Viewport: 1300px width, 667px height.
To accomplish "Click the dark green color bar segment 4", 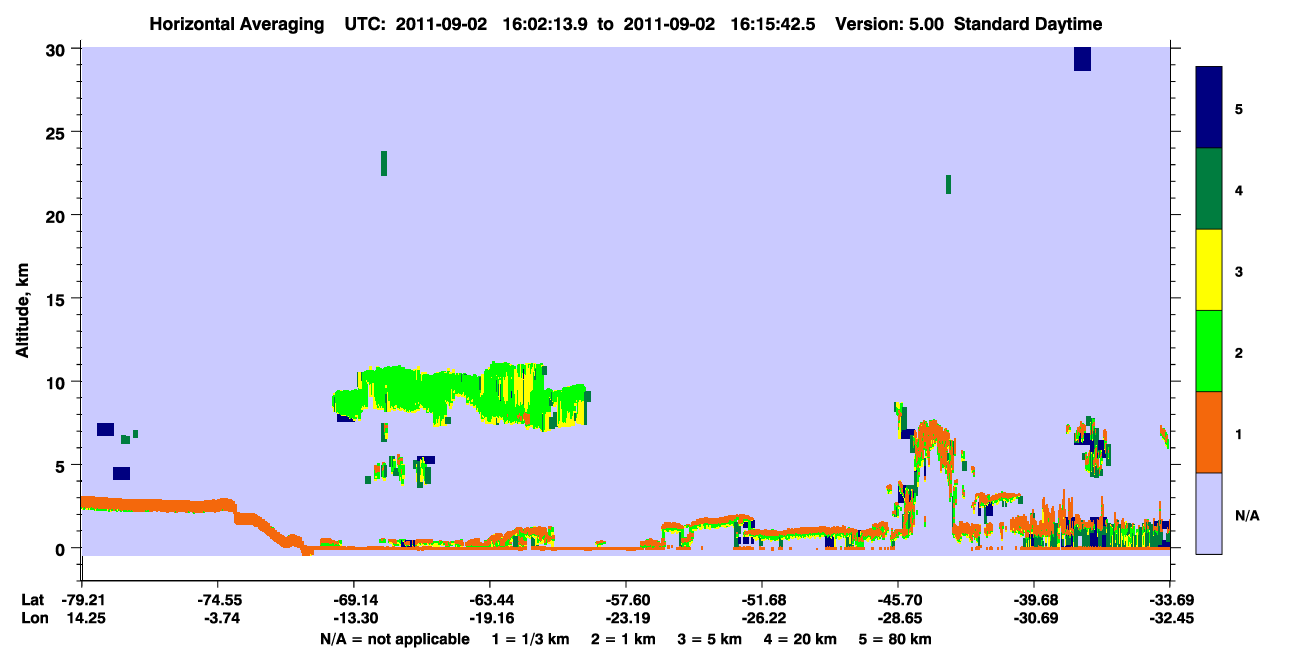I will 1209,189.
